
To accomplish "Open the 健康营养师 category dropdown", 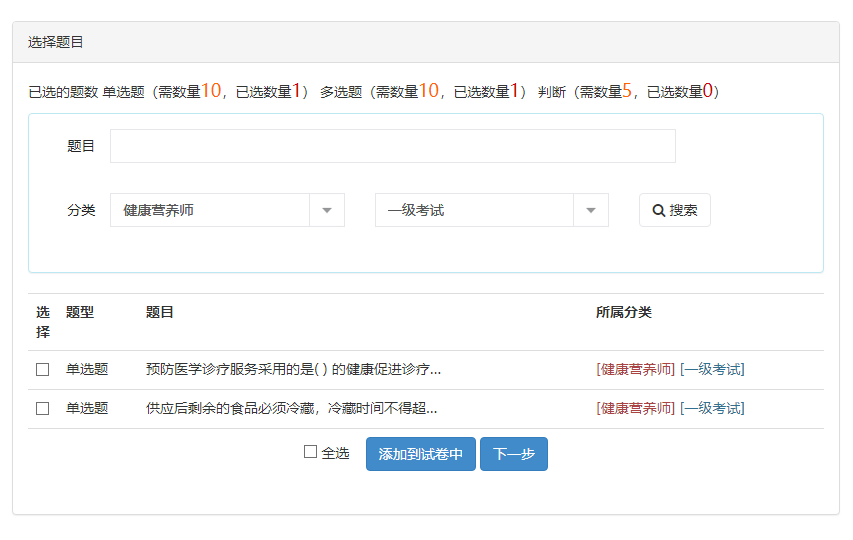I will point(227,210).
